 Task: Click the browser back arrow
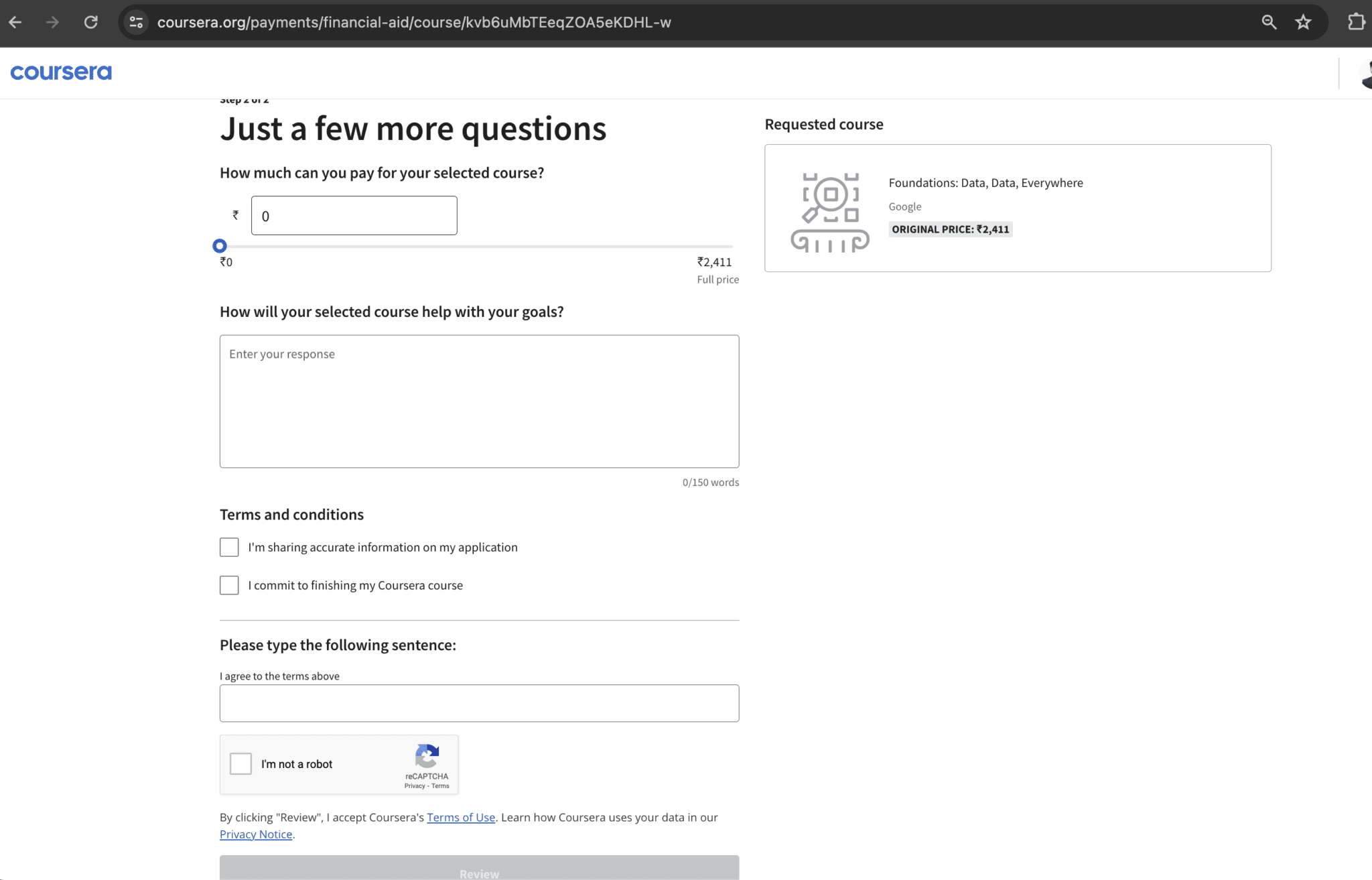click(x=15, y=22)
